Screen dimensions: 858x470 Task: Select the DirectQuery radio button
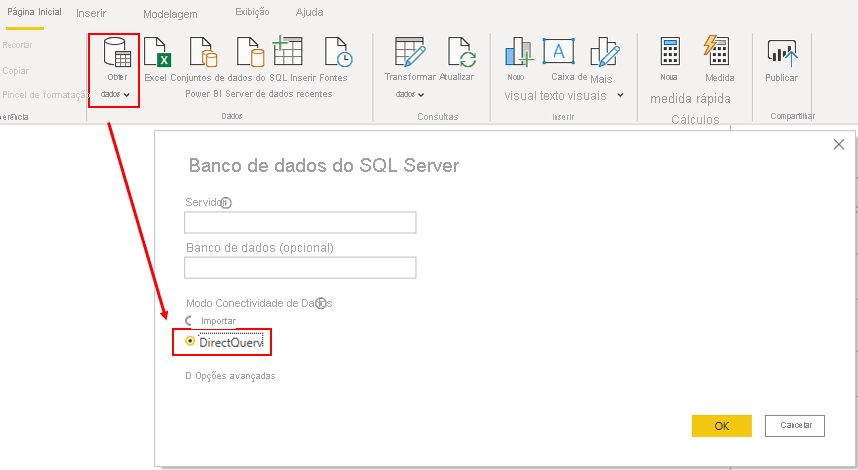pyautogui.click(x=190, y=341)
